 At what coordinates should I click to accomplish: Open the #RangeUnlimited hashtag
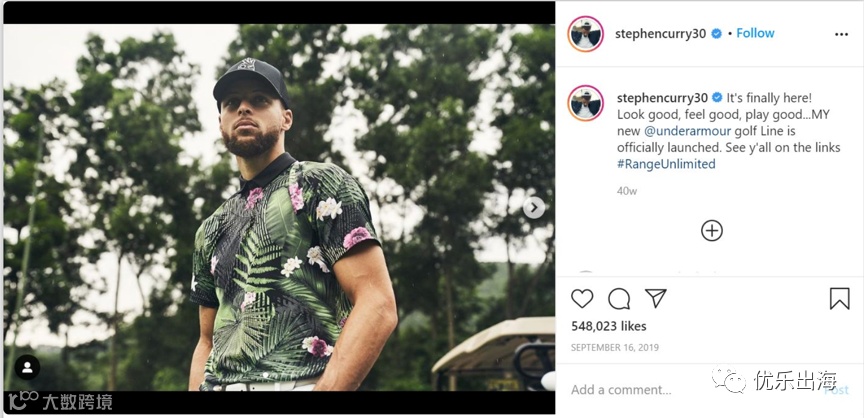pyautogui.click(x=666, y=164)
